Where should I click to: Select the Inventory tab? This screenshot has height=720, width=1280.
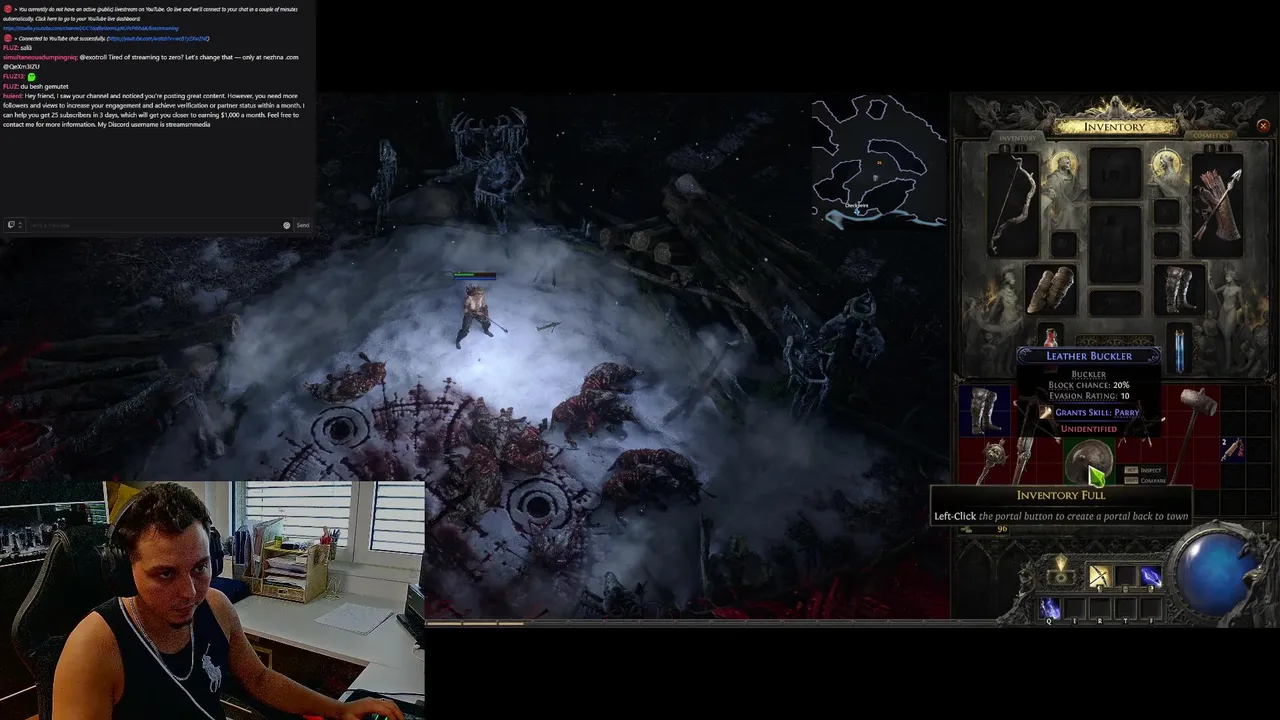coord(1018,137)
